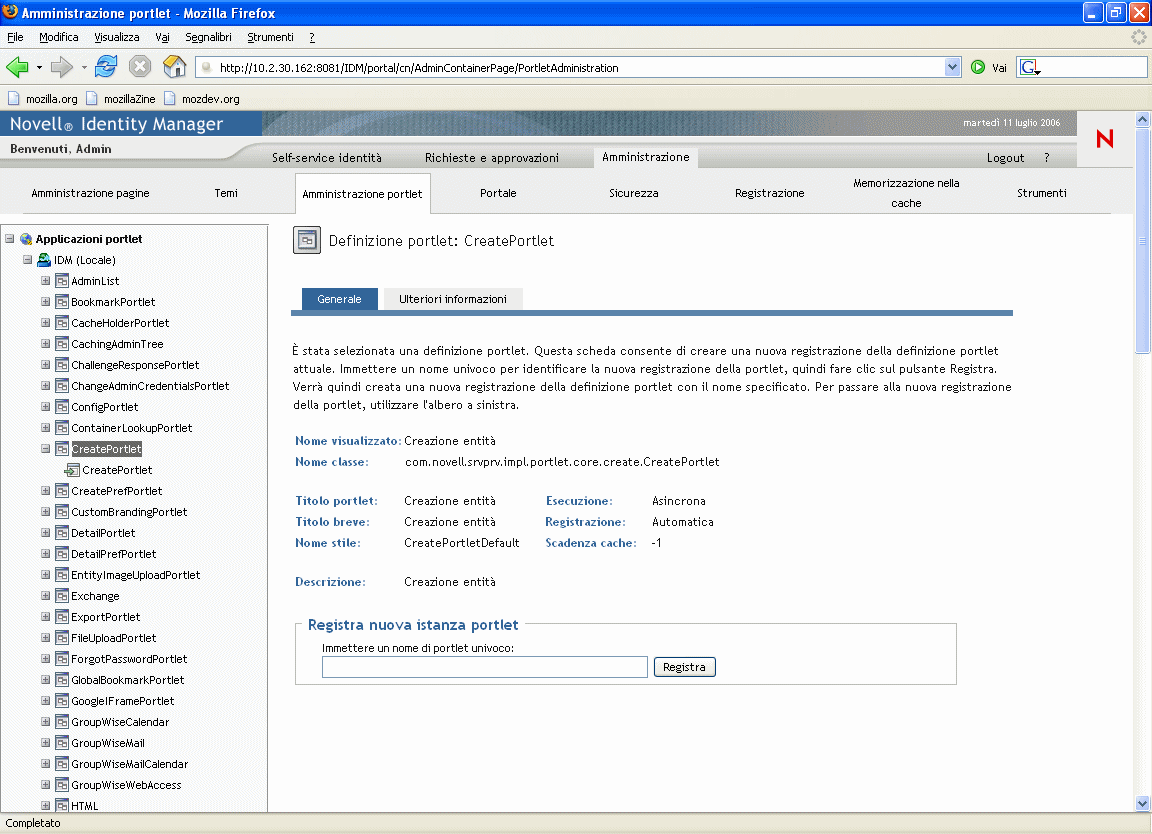This screenshot has height=834, width=1152.
Task: Click the ExportPortlet definition icon
Action: [62, 617]
